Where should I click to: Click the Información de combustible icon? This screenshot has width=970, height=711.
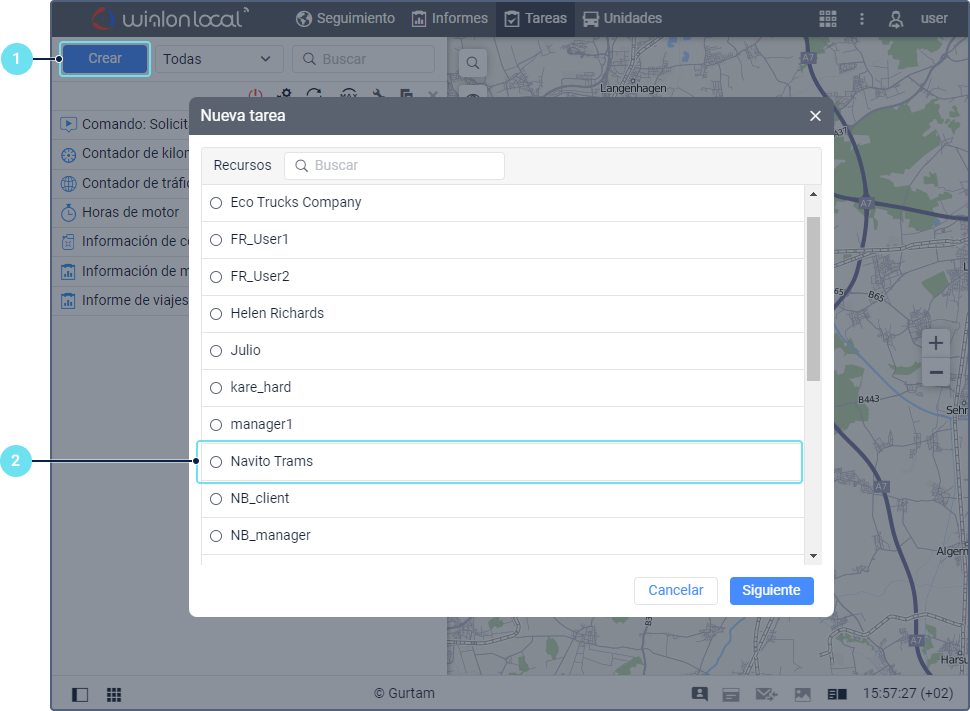[x=68, y=242]
